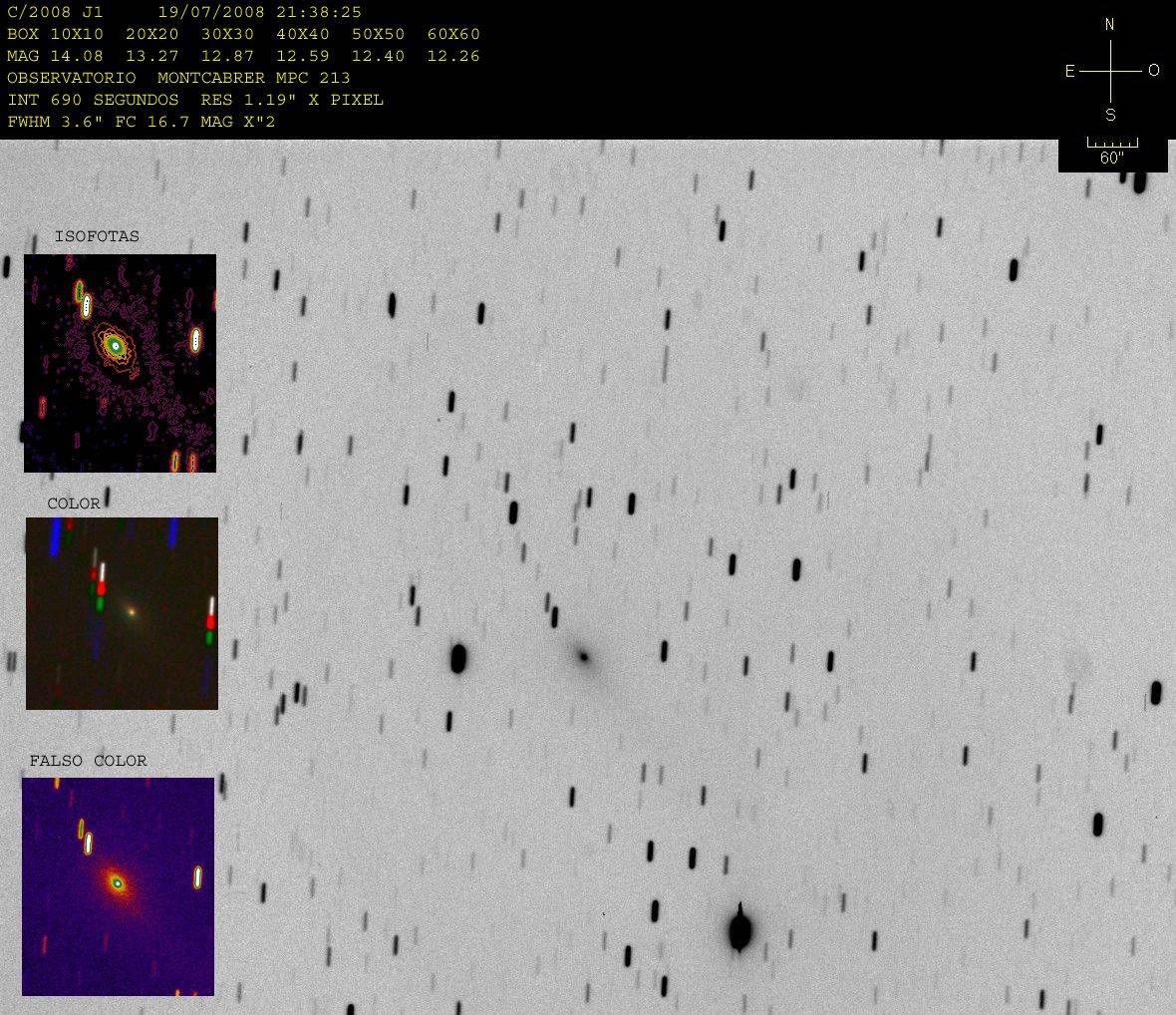
Task: Click the 'COLOR' label above the color inset
Action: tap(74, 504)
